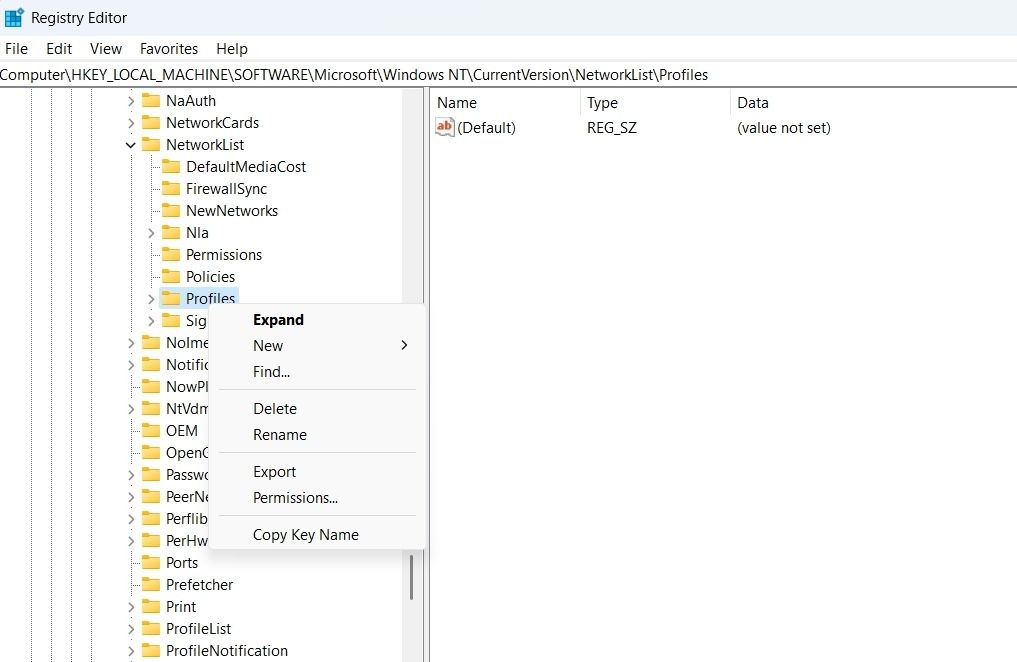Viewport: 1017px width, 662px height.
Task: Expand the Profiles key chevron
Action: click(151, 299)
